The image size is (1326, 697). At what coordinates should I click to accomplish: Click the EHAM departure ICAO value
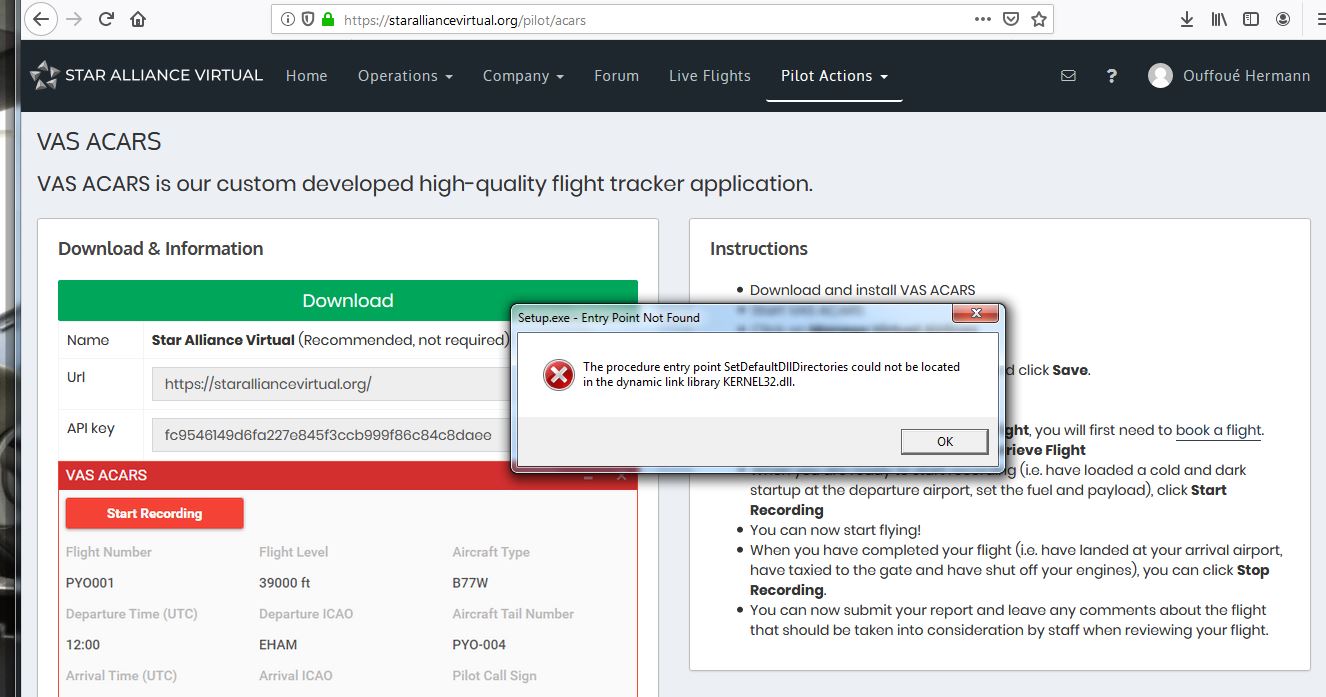(x=278, y=645)
